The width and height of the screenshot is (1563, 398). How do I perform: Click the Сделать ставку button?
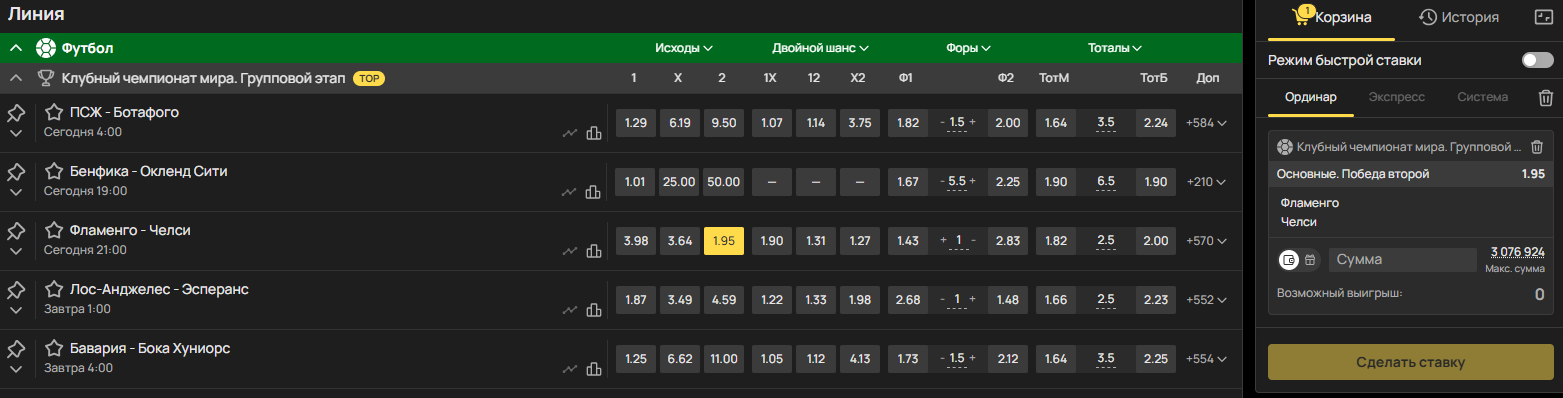tap(1410, 362)
